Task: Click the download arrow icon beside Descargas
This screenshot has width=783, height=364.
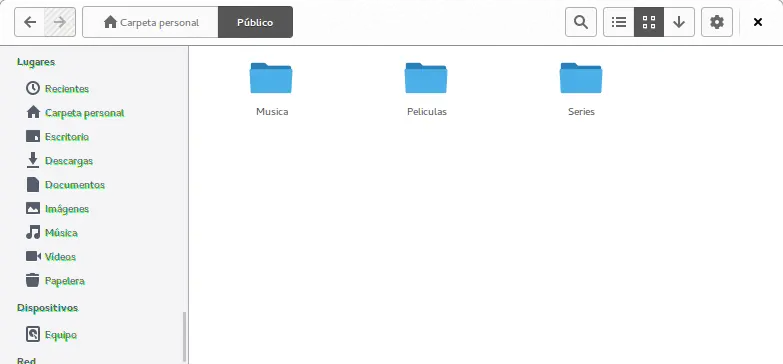Action: (33, 160)
